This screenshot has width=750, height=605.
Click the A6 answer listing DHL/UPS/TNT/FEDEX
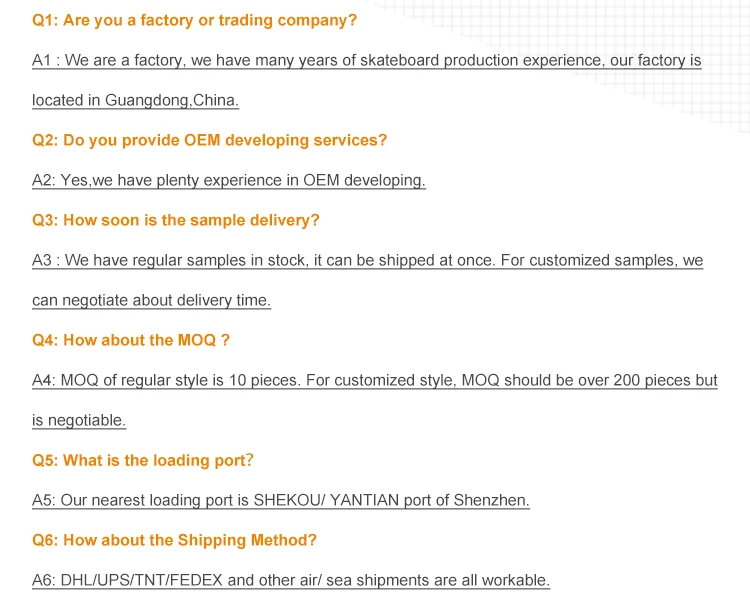(290, 580)
